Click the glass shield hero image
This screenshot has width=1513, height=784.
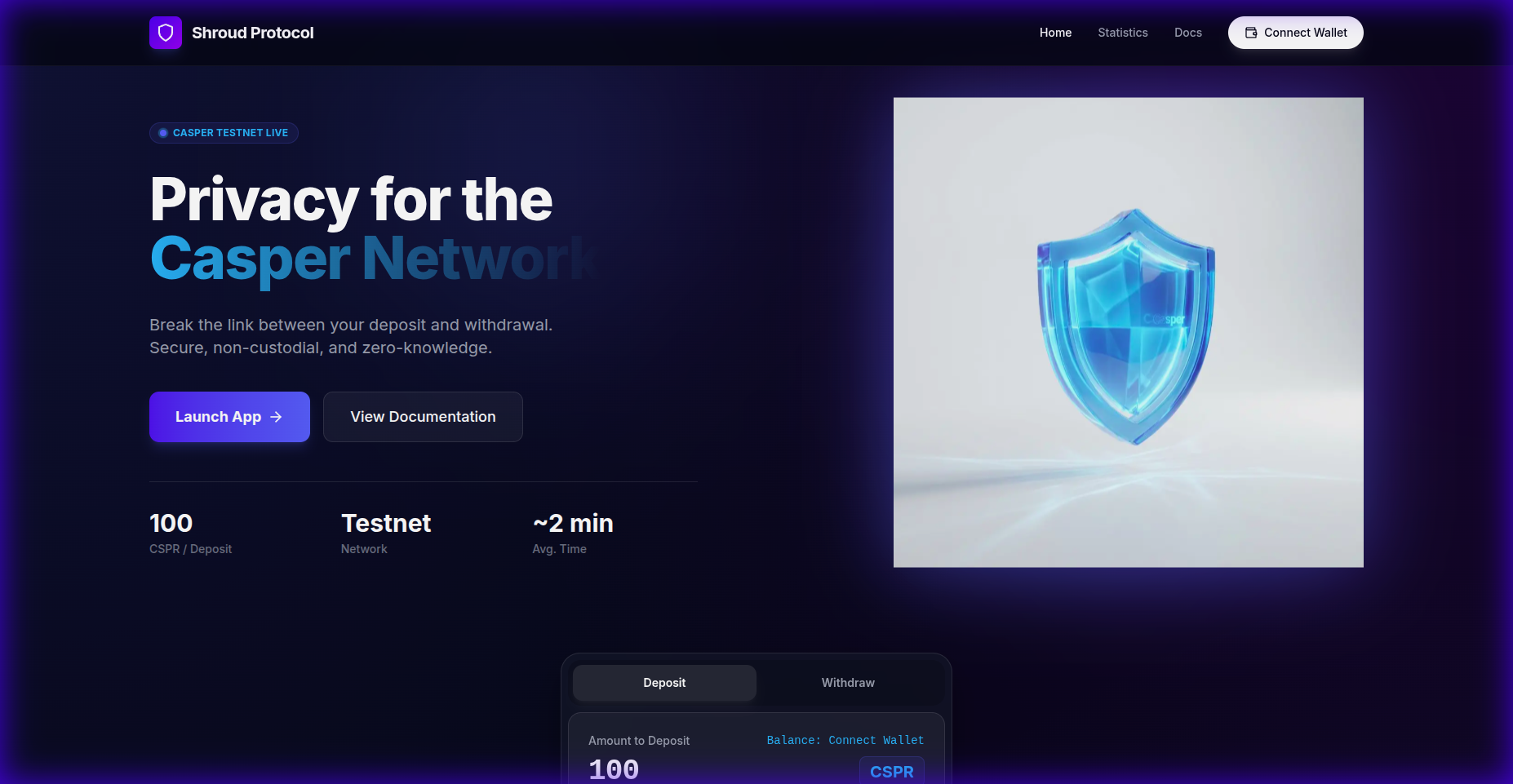tap(1128, 332)
